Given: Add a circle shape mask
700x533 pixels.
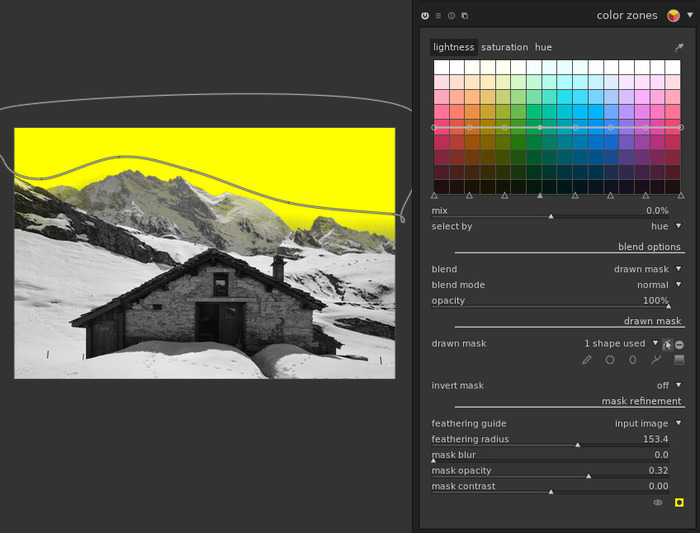Looking at the screenshot, I should point(610,360).
